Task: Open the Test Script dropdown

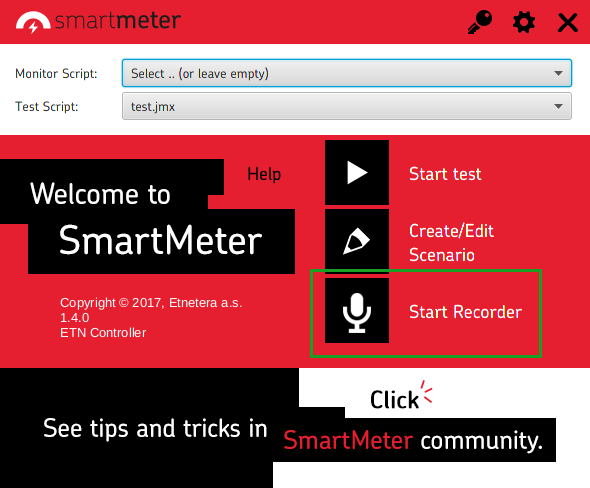Action: (x=347, y=106)
